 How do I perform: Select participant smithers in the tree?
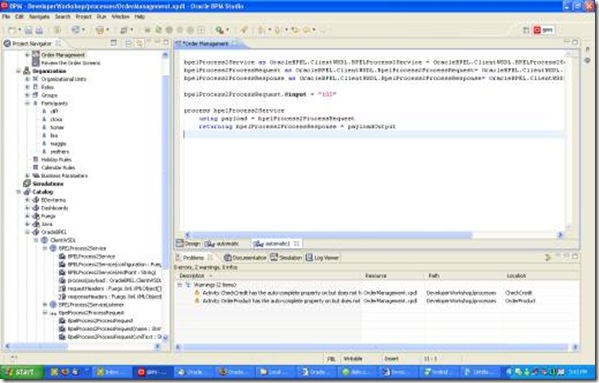click(60, 152)
